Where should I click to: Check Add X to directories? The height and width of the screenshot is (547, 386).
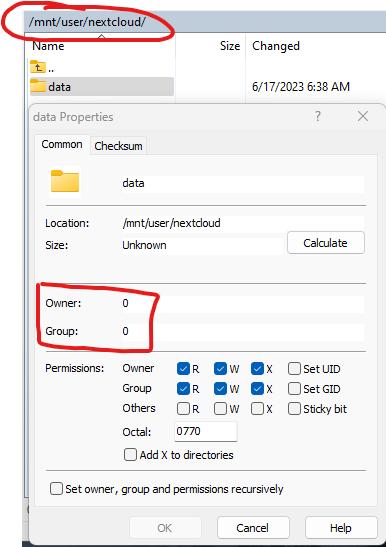131,455
